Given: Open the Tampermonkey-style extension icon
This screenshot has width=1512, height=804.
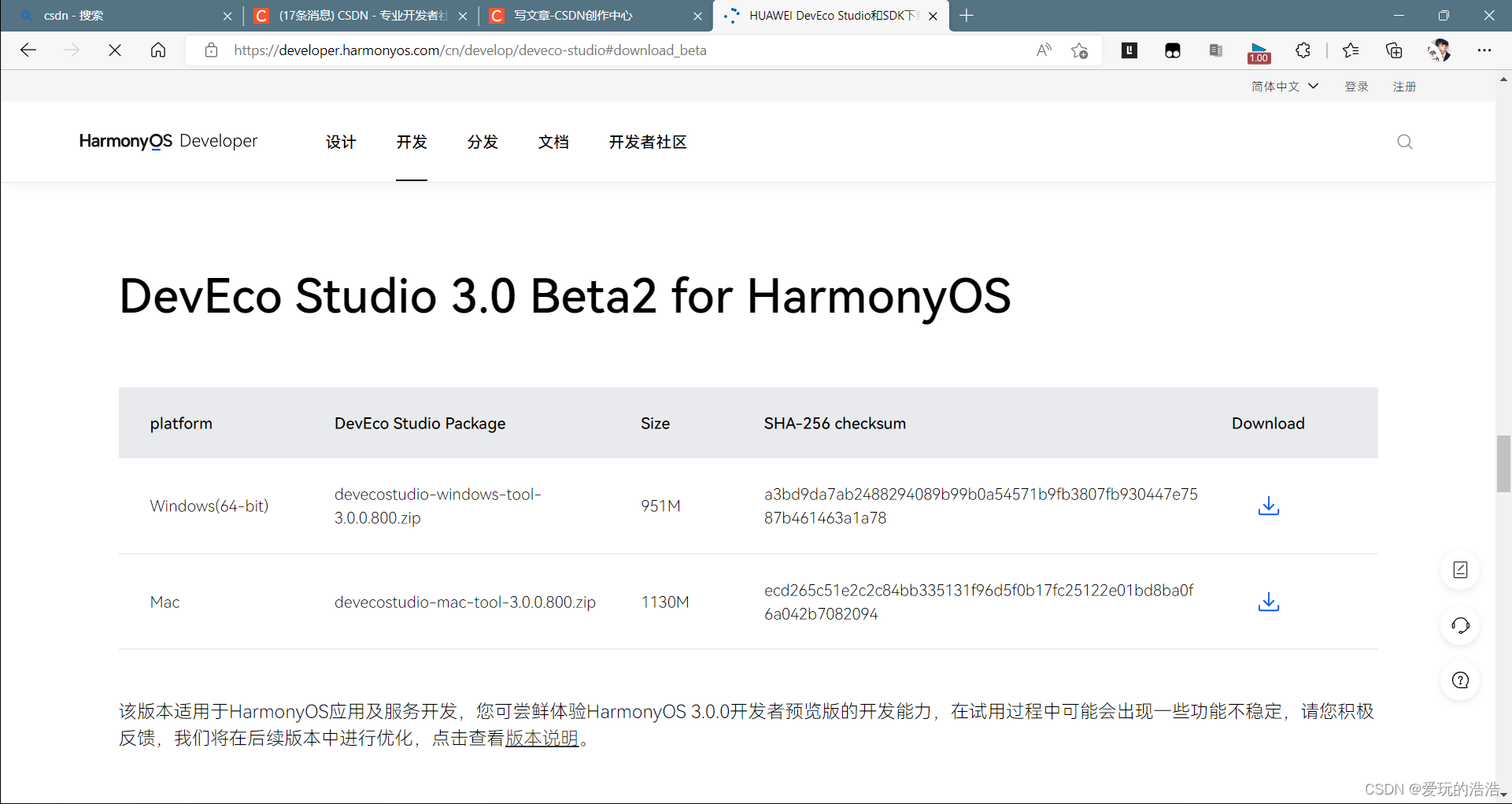Looking at the screenshot, I should (1173, 51).
